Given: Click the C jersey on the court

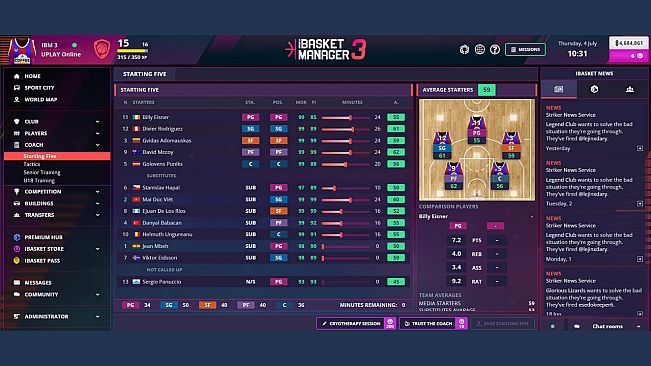Looking at the screenshot, I should coord(500,176).
